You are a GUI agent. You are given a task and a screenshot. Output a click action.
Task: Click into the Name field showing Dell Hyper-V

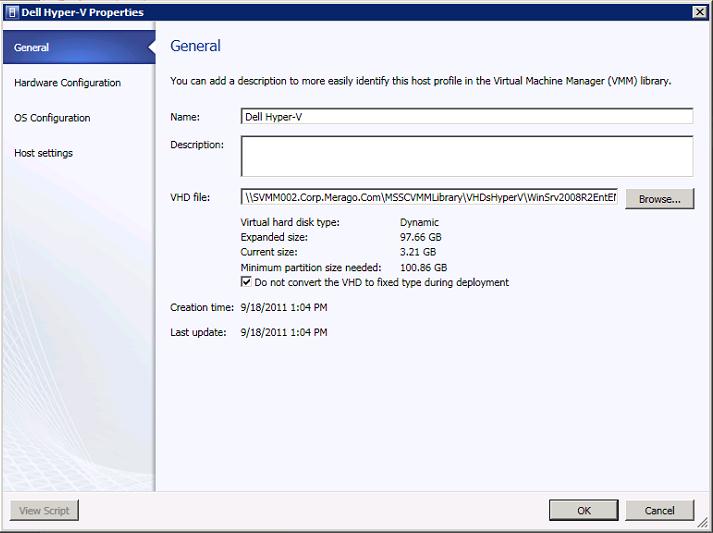(x=467, y=116)
